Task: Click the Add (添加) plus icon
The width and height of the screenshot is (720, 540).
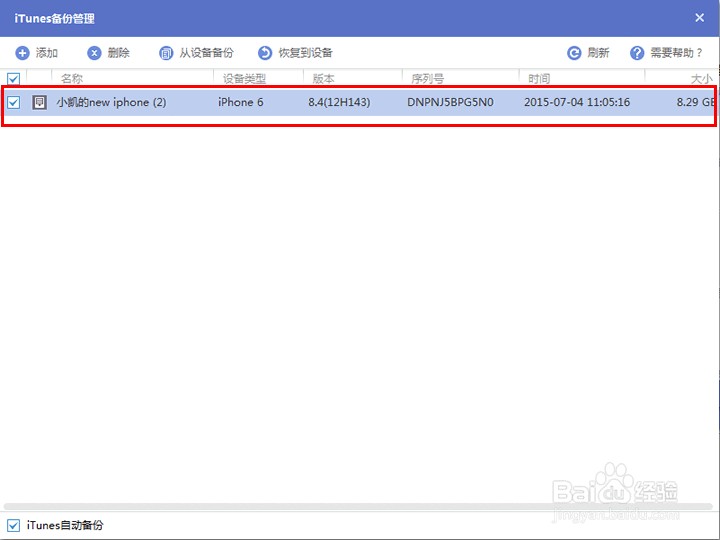Action: coord(22,53)
